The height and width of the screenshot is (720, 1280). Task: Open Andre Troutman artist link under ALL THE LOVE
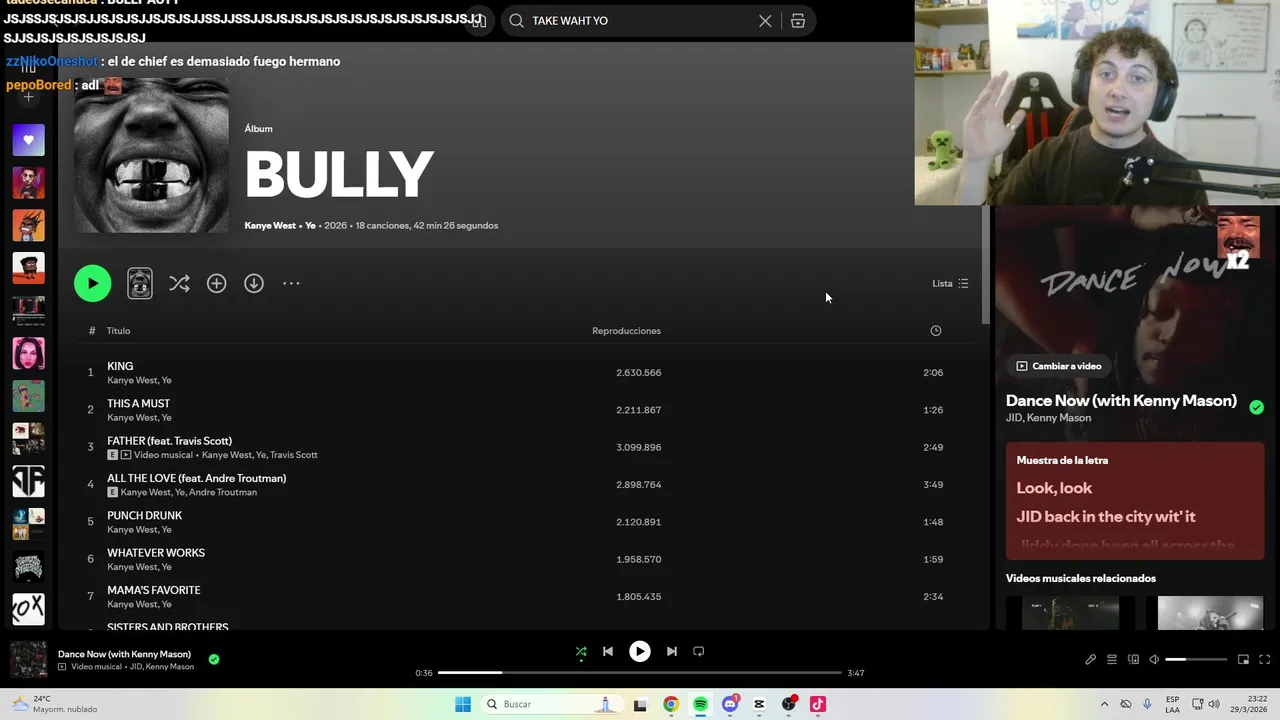pyautogui.click(x=223, y=492)
